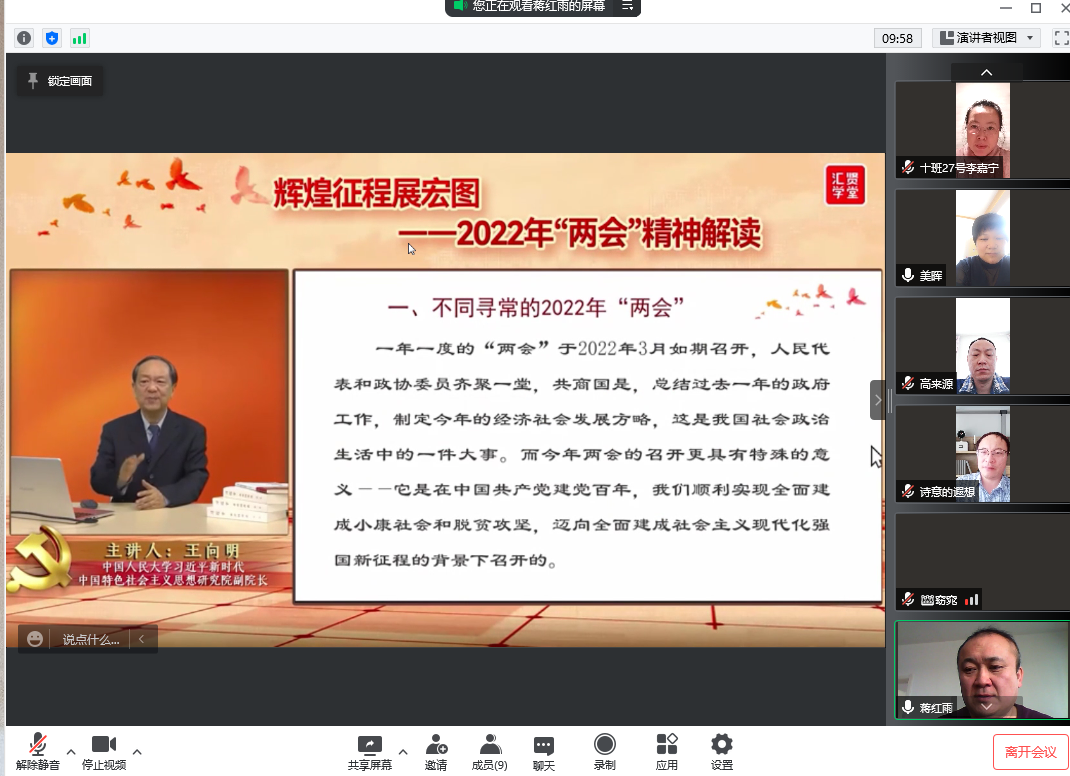Click the 离开会议 leave meeting button
1070x776 pixels.
tap(1030, 752)
